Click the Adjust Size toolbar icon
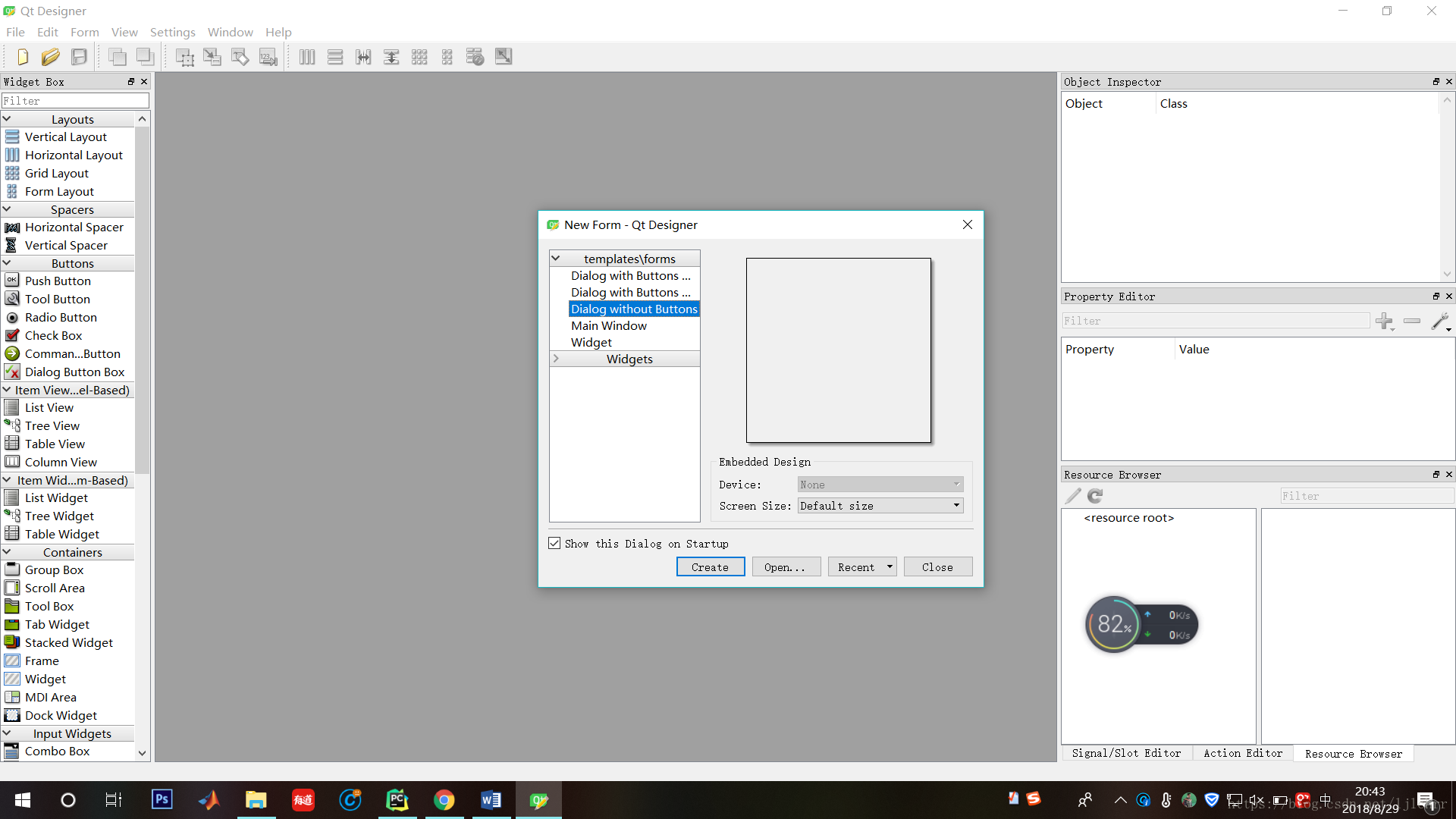Viewport: 1456px width, 819px height. click(x=504, y=57)
